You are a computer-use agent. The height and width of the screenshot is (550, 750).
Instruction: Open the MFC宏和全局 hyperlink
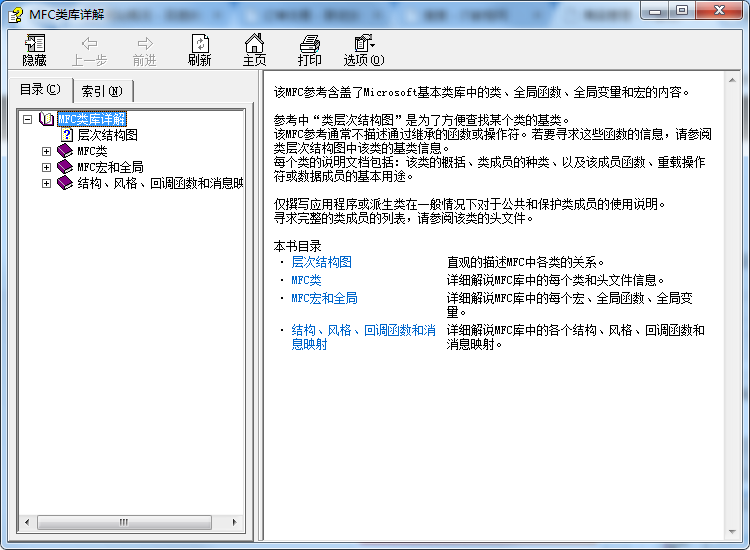[324, 298]
